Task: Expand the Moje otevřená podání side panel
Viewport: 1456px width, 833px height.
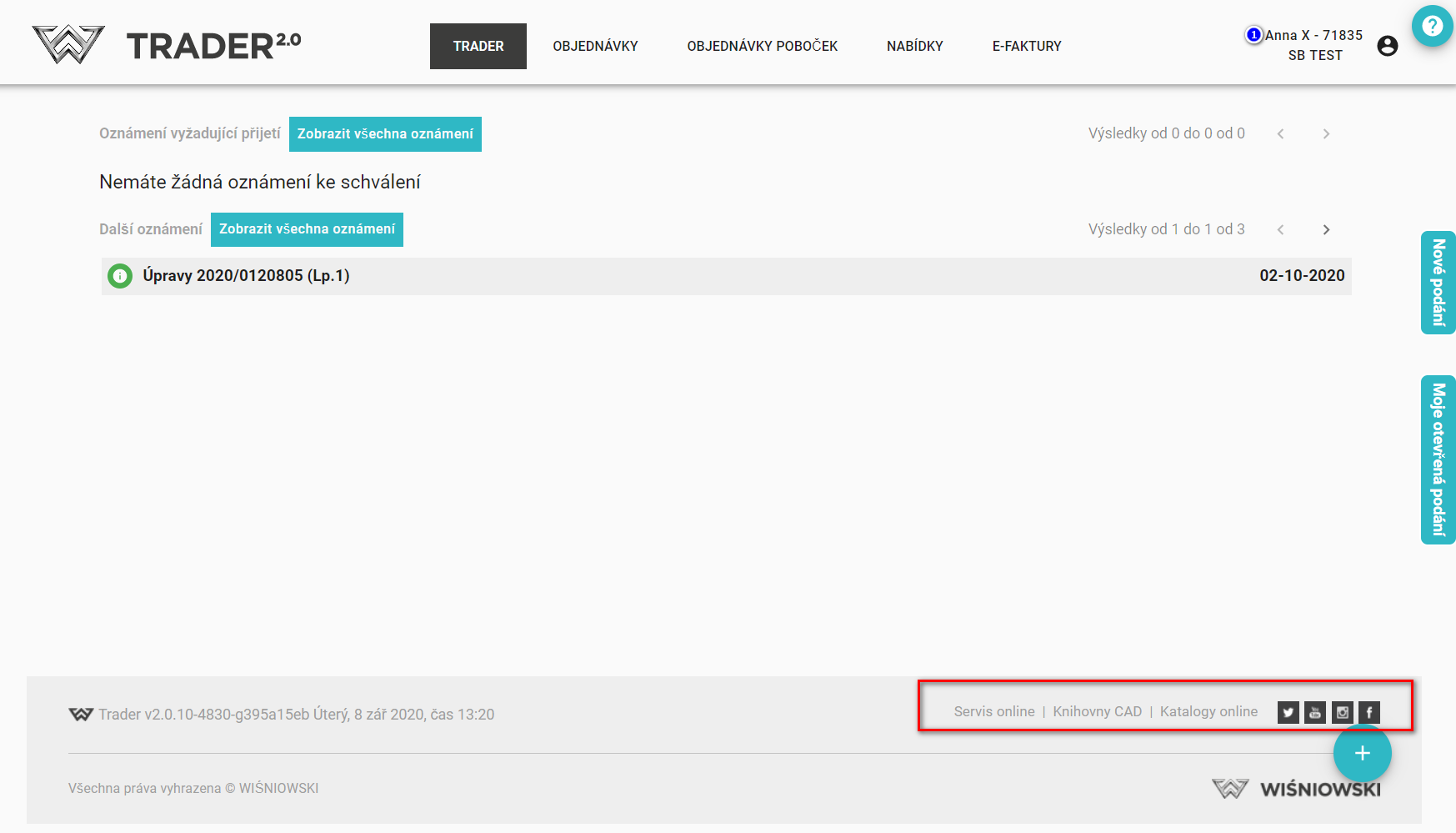Action: pos(1438,459)
